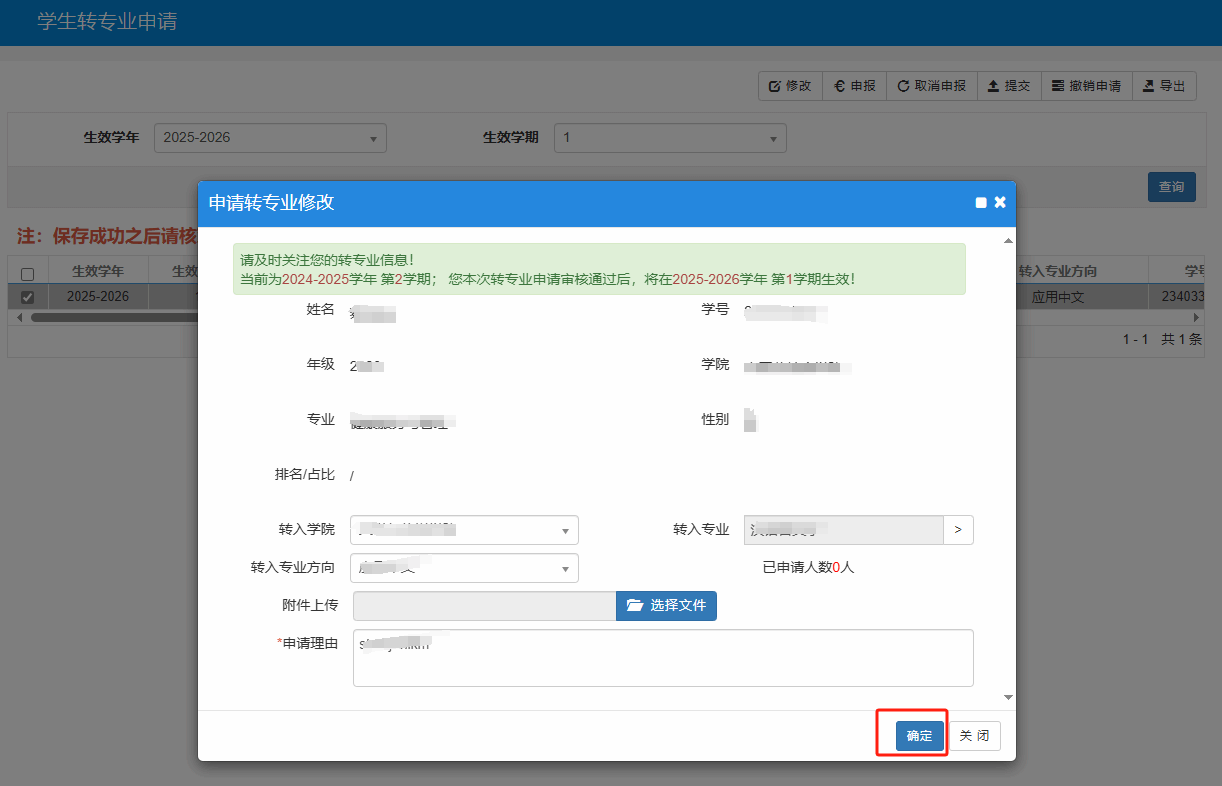The width and height of the screenshot is (1222, 786).
Task: Click the 导出 export toolbar button
Action: [x=1164, y=86]
